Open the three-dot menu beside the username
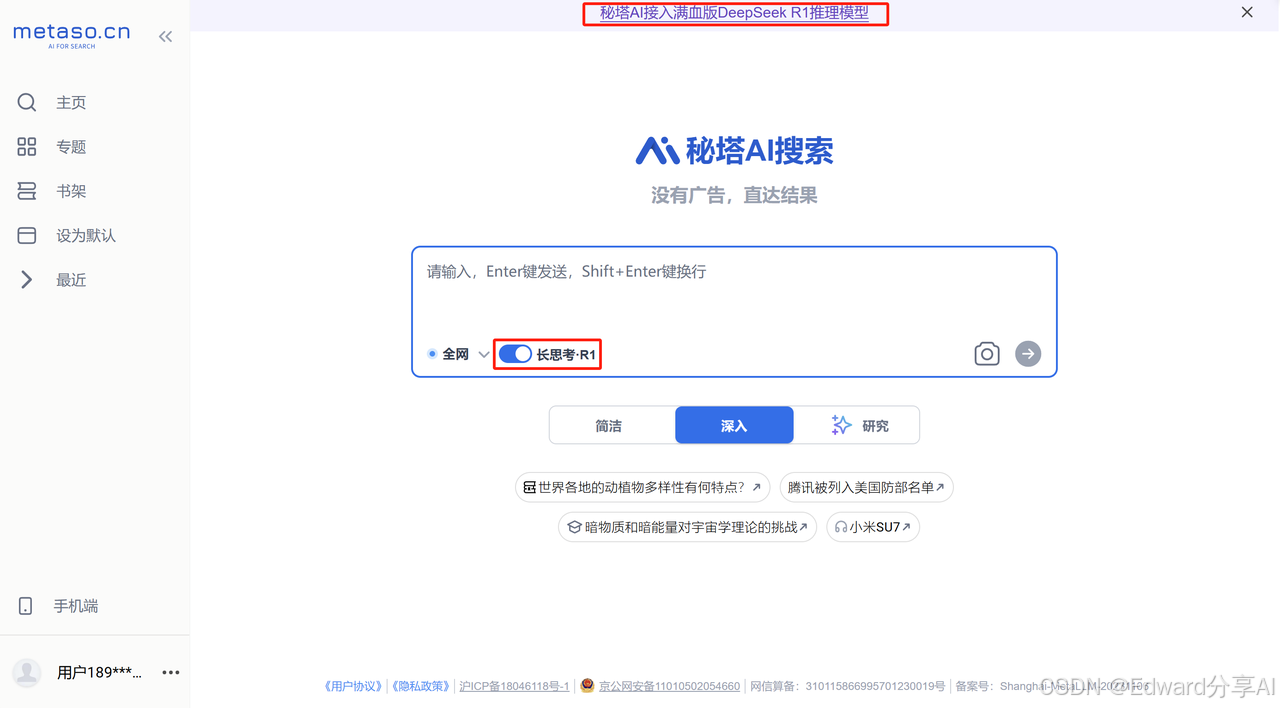 (x=171, y=672)
